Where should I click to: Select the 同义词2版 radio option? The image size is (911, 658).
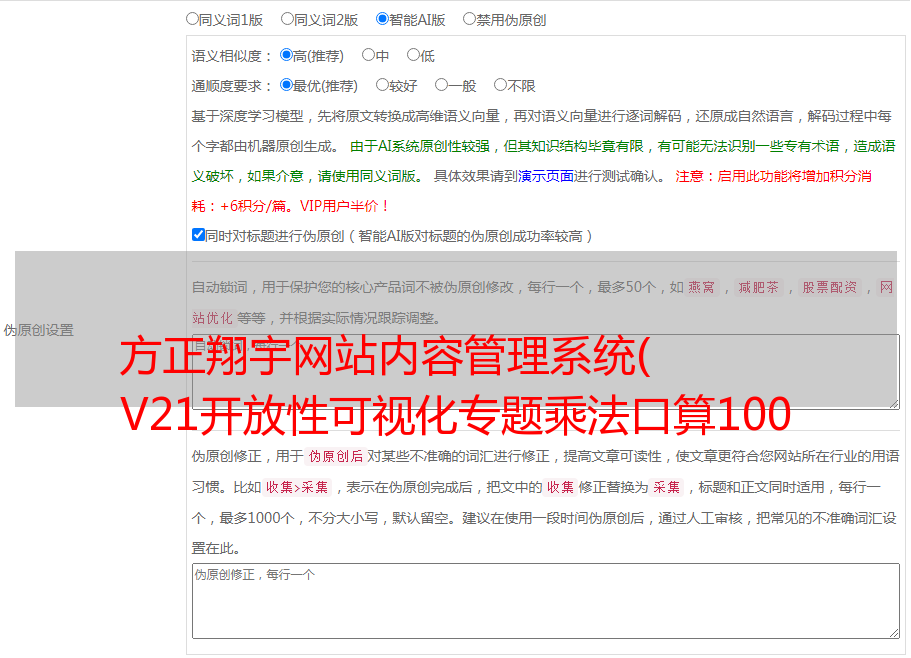click(x=287, y=19)
